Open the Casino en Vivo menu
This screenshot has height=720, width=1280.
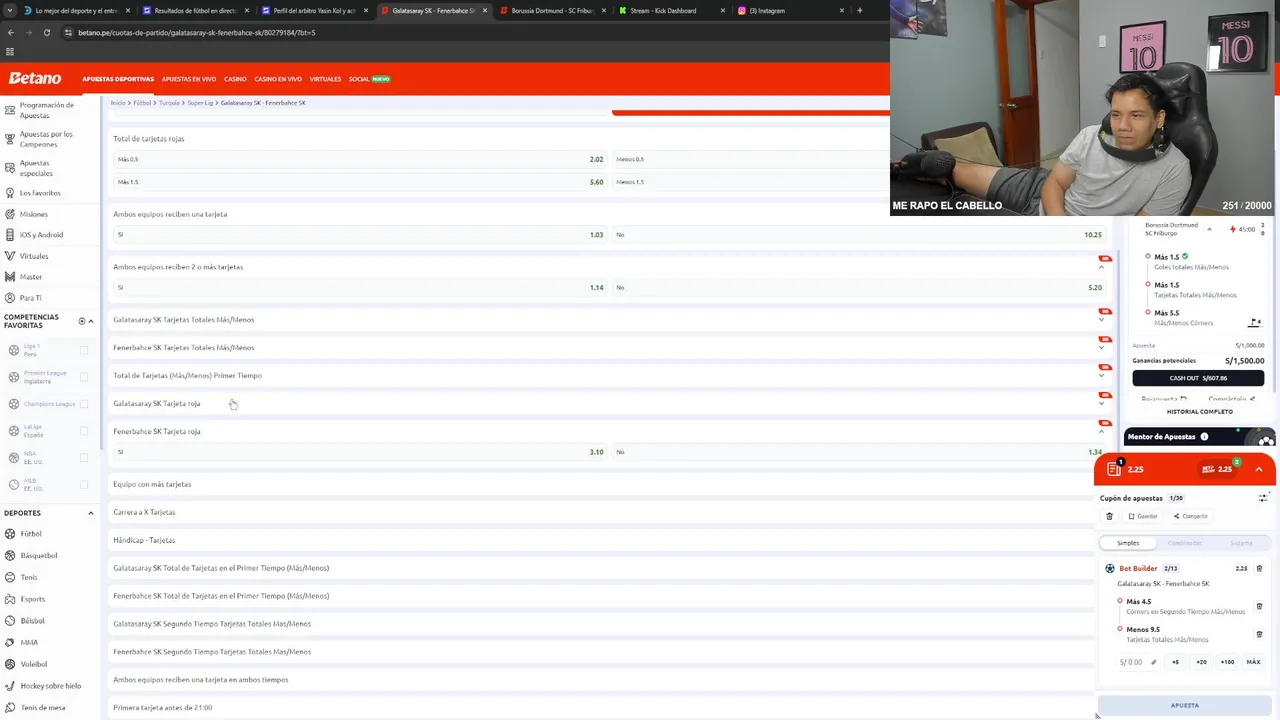click(278, 79)
